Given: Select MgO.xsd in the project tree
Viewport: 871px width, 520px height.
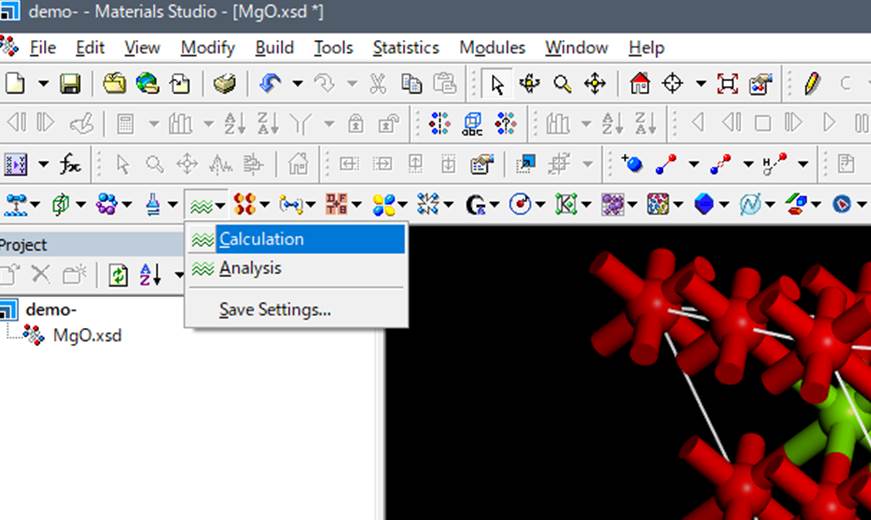Looking at the screenshot, I should tap(87, 336).
